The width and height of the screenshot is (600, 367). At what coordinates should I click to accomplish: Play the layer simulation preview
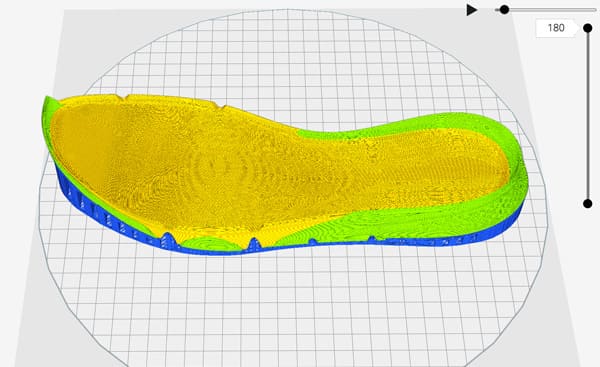pos(472,10)
